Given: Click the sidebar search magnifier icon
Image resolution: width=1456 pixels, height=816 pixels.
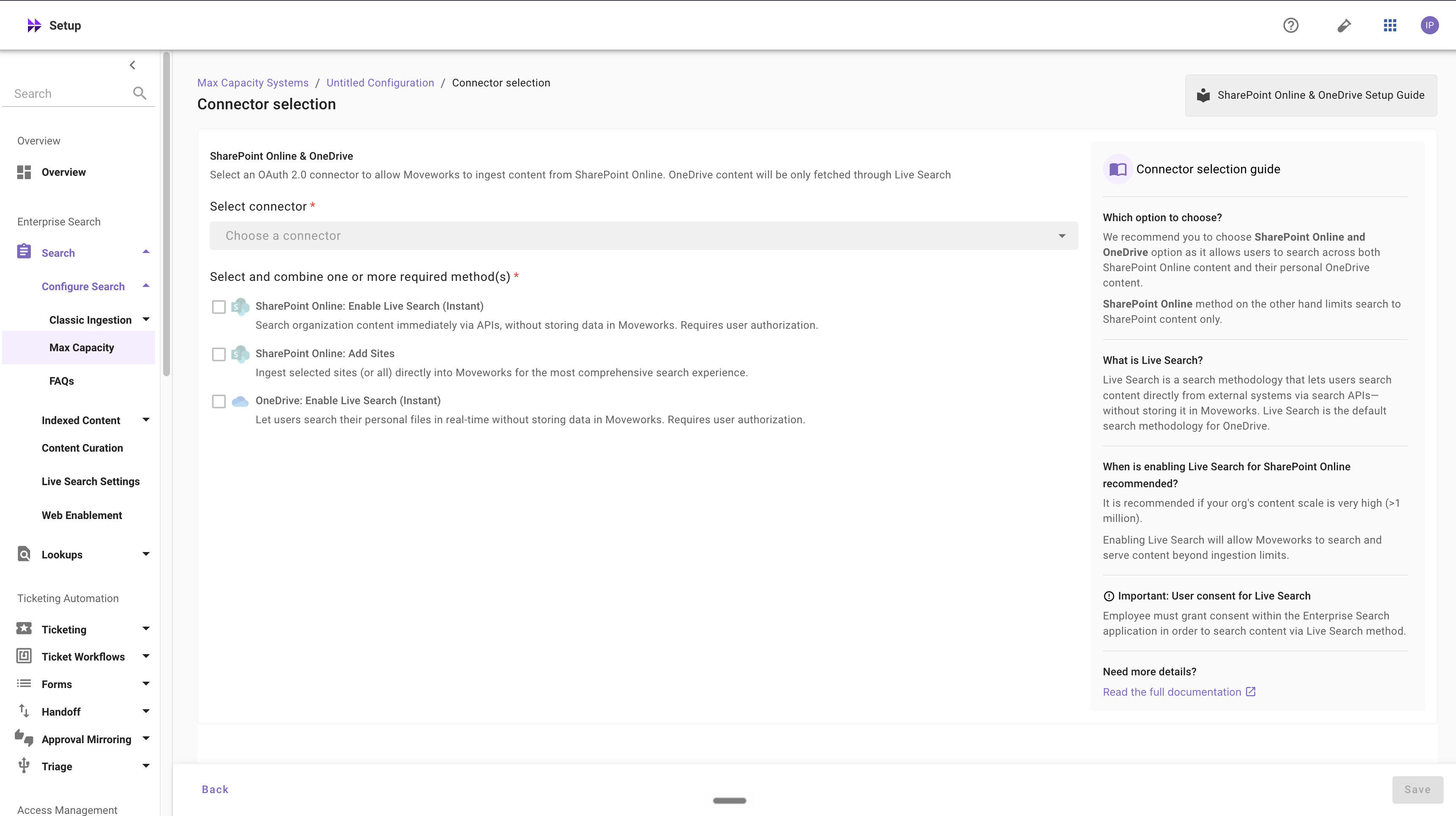Looking at the screenshot, I should point(139,93).
